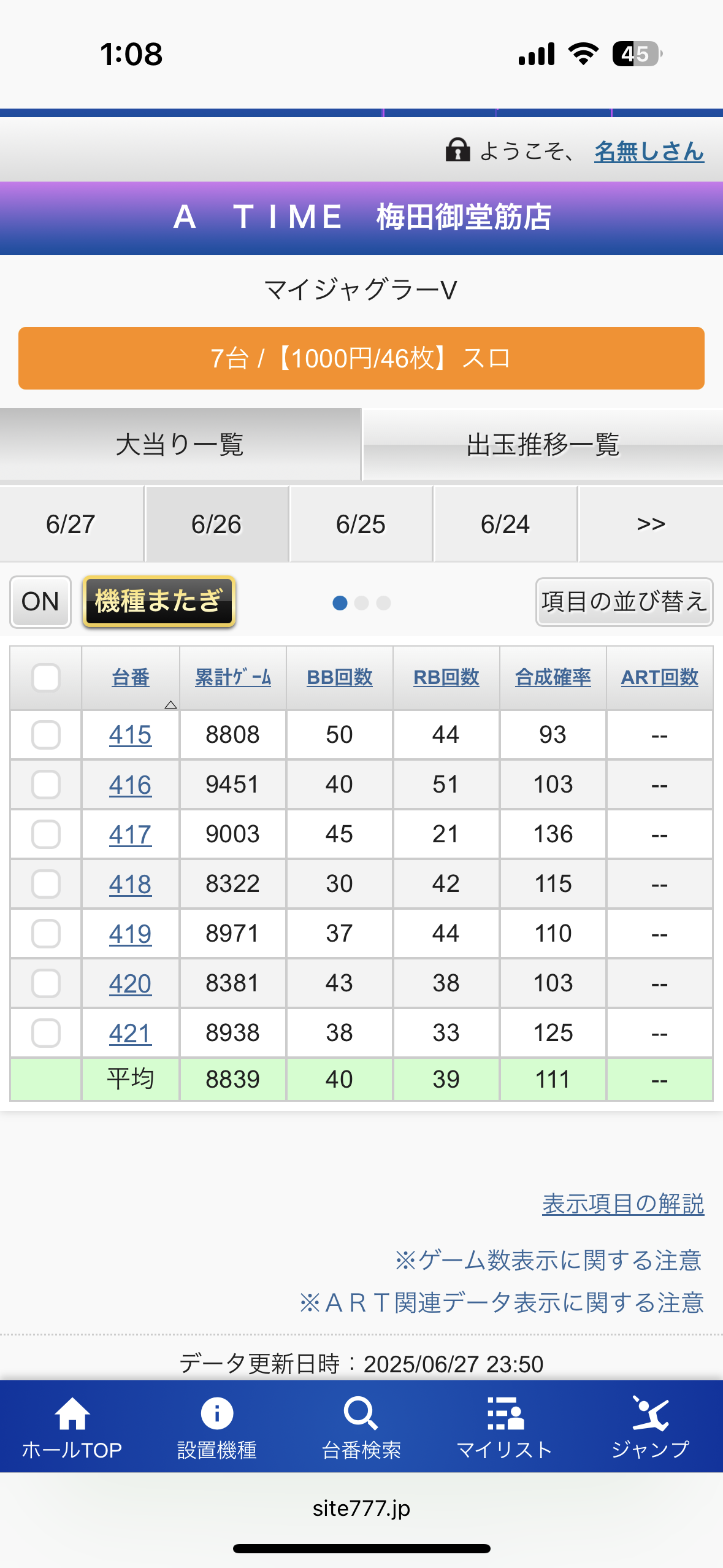Open ART関連データ表示に関する注意 note
Viewport: 723px width, 1568px height.
click(x=502, y=1302)
